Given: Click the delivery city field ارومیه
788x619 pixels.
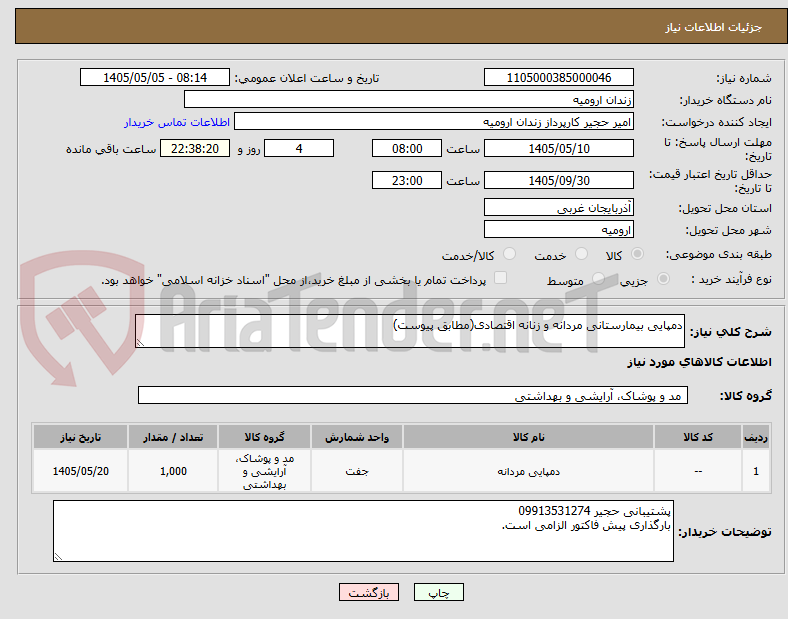Looking at the screenshot, I should pyautogui.click(x=559, y=229).
